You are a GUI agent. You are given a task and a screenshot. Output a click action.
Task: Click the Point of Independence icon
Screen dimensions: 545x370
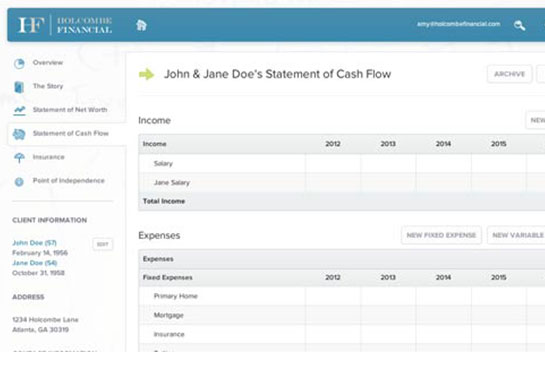19,181
